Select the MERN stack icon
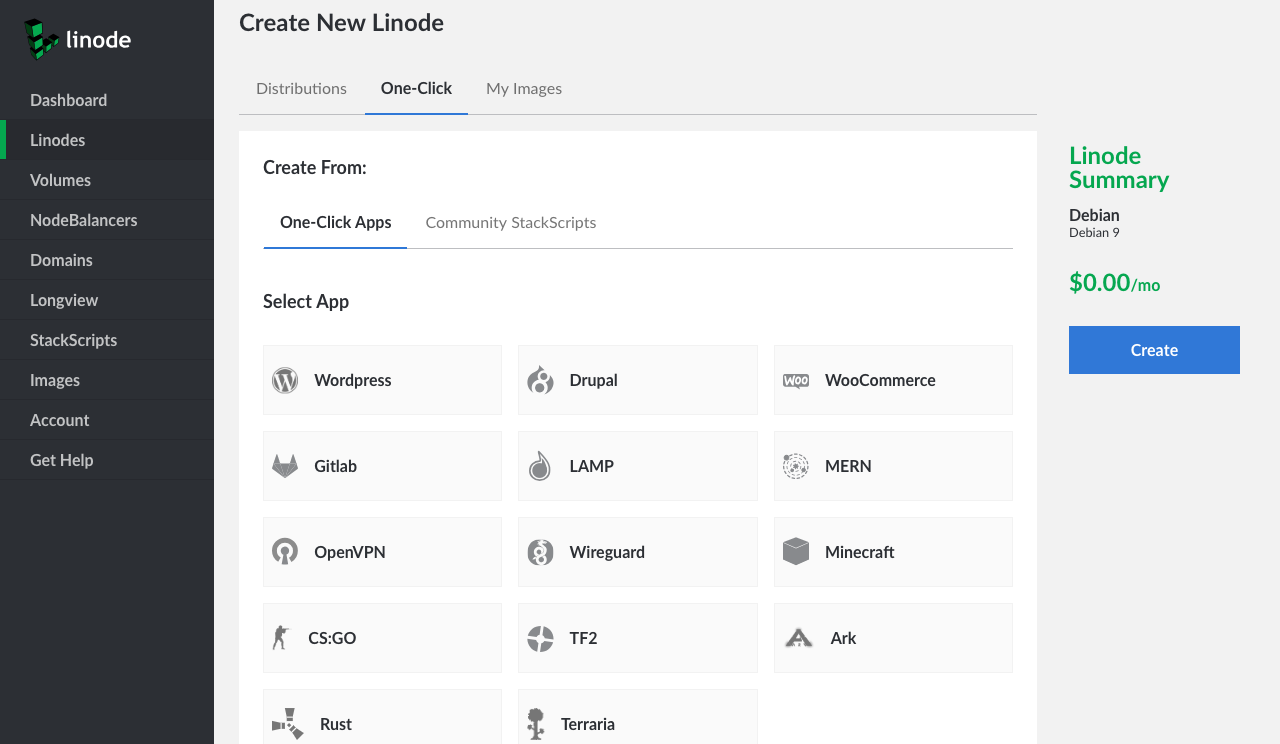Viewport: 1280px width, 744px height. 796,466
